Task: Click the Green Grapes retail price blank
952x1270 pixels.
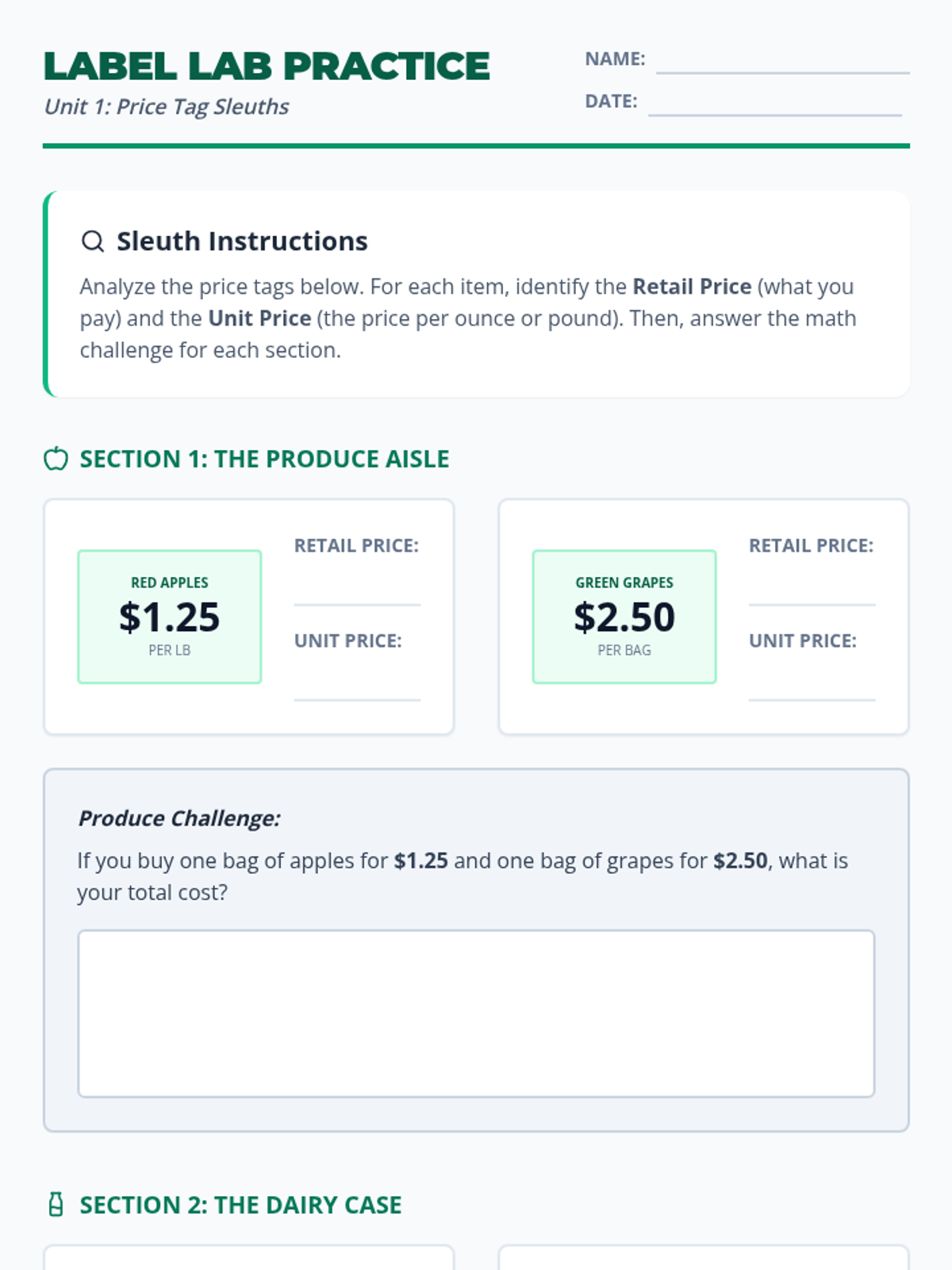Action: coord(812,587)
